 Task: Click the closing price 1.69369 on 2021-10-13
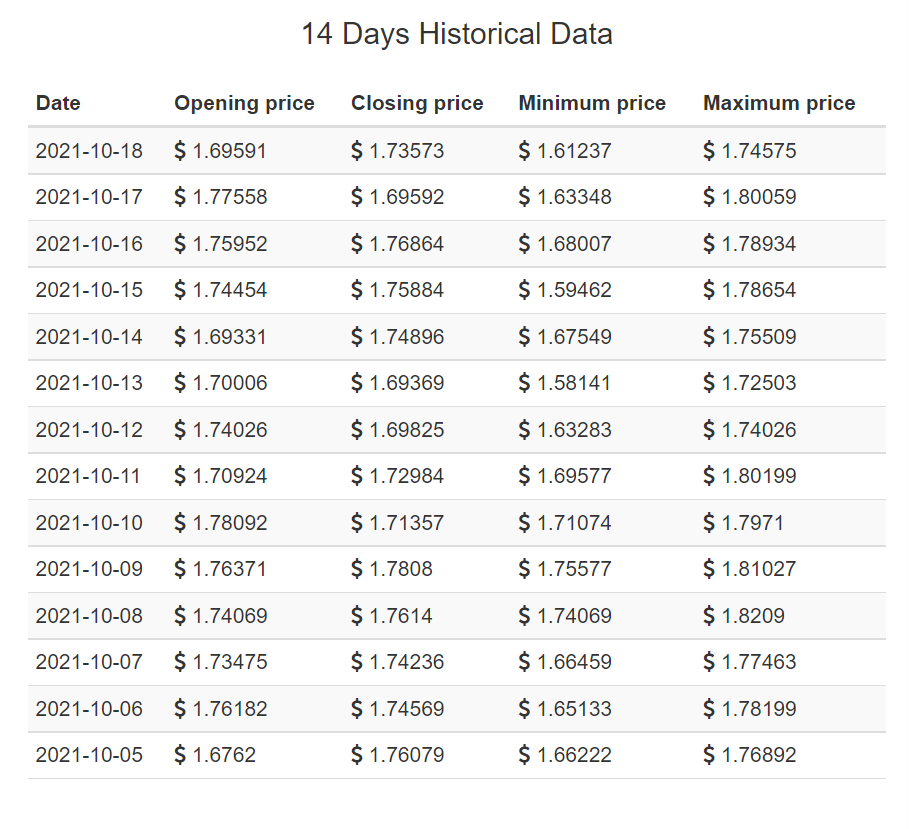tap(406, 383)
